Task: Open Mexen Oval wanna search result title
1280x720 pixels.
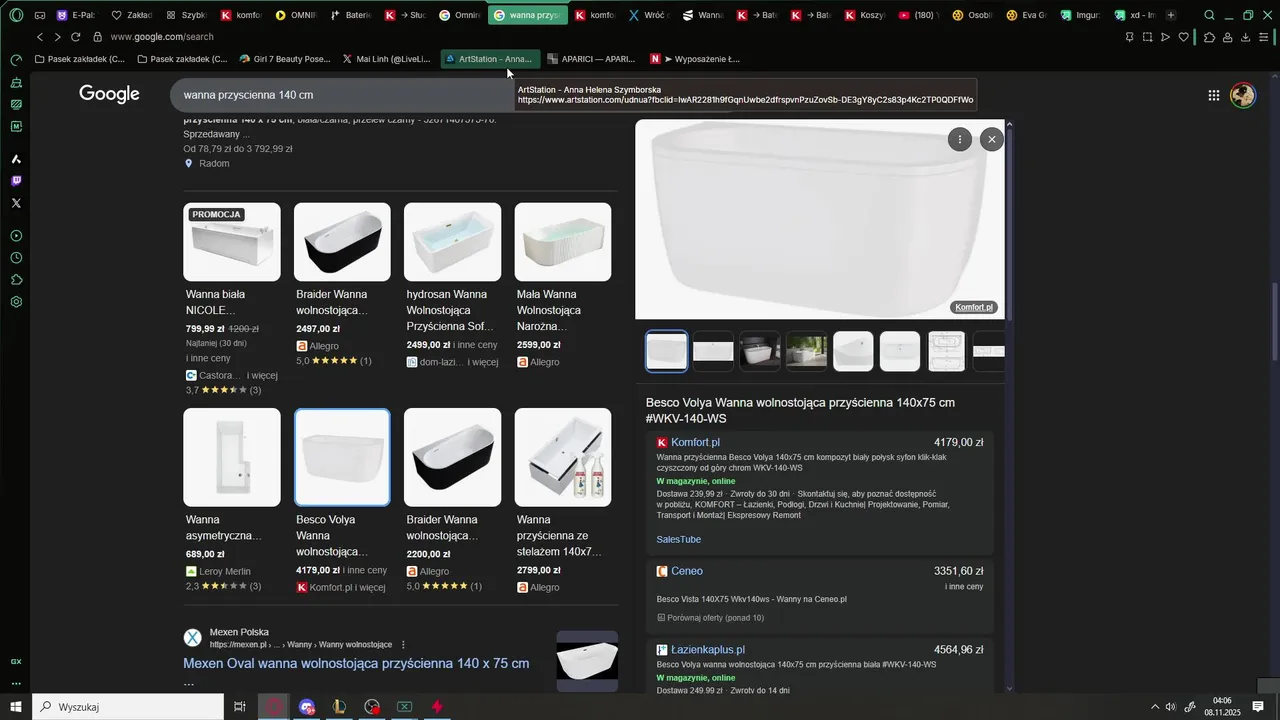Action: coord(356,663)
